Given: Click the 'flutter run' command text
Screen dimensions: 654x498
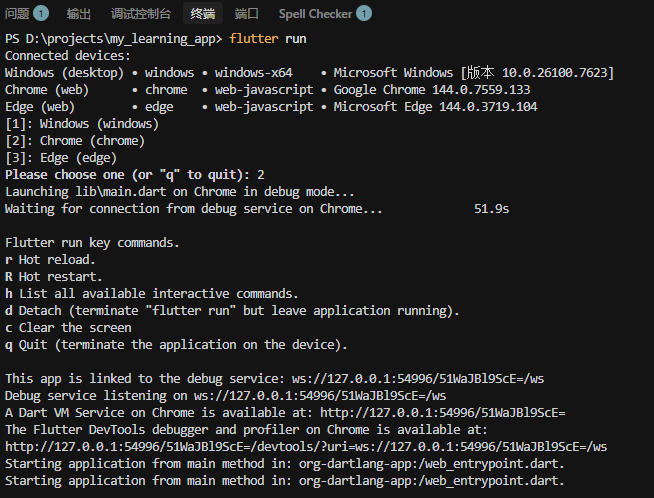Looking at the screenshot, I should tap(267, 38).
